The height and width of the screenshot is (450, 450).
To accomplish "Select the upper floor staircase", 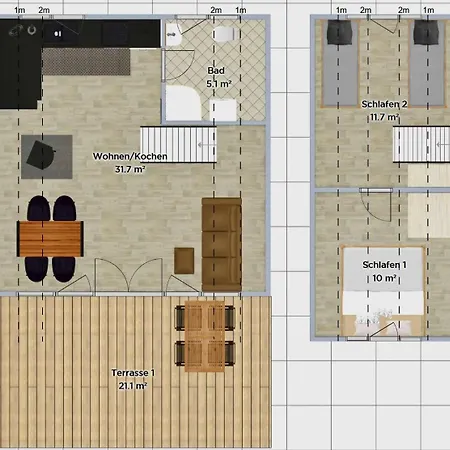I will [x=421, y=144].
